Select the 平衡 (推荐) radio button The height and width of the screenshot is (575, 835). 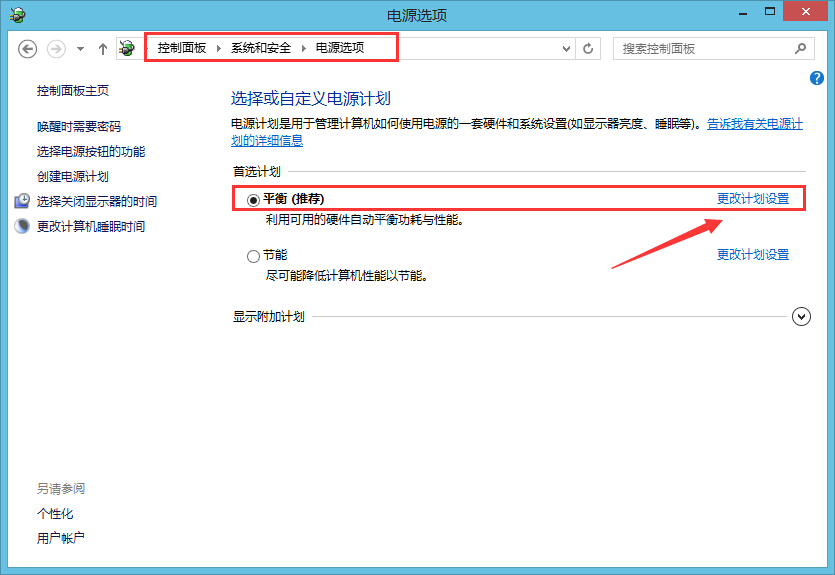click(x=253, y=200)
